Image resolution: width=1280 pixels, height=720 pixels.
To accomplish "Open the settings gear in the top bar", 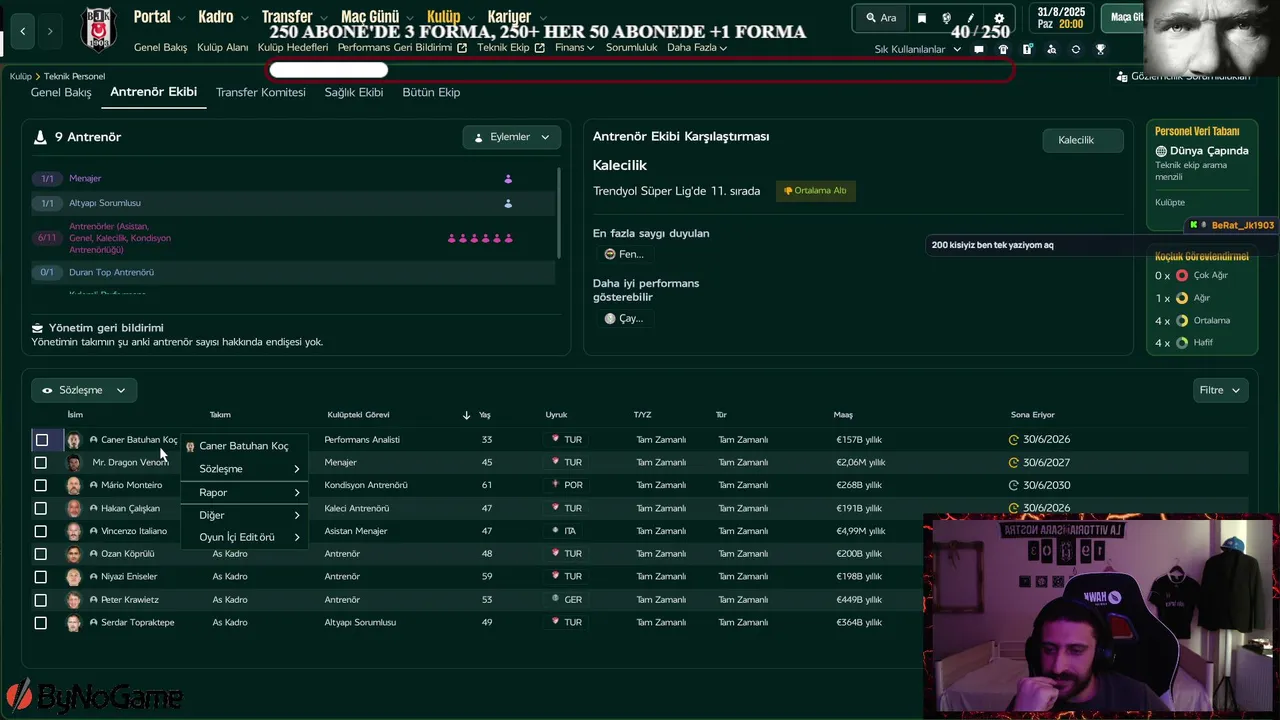I will [999, 18].
